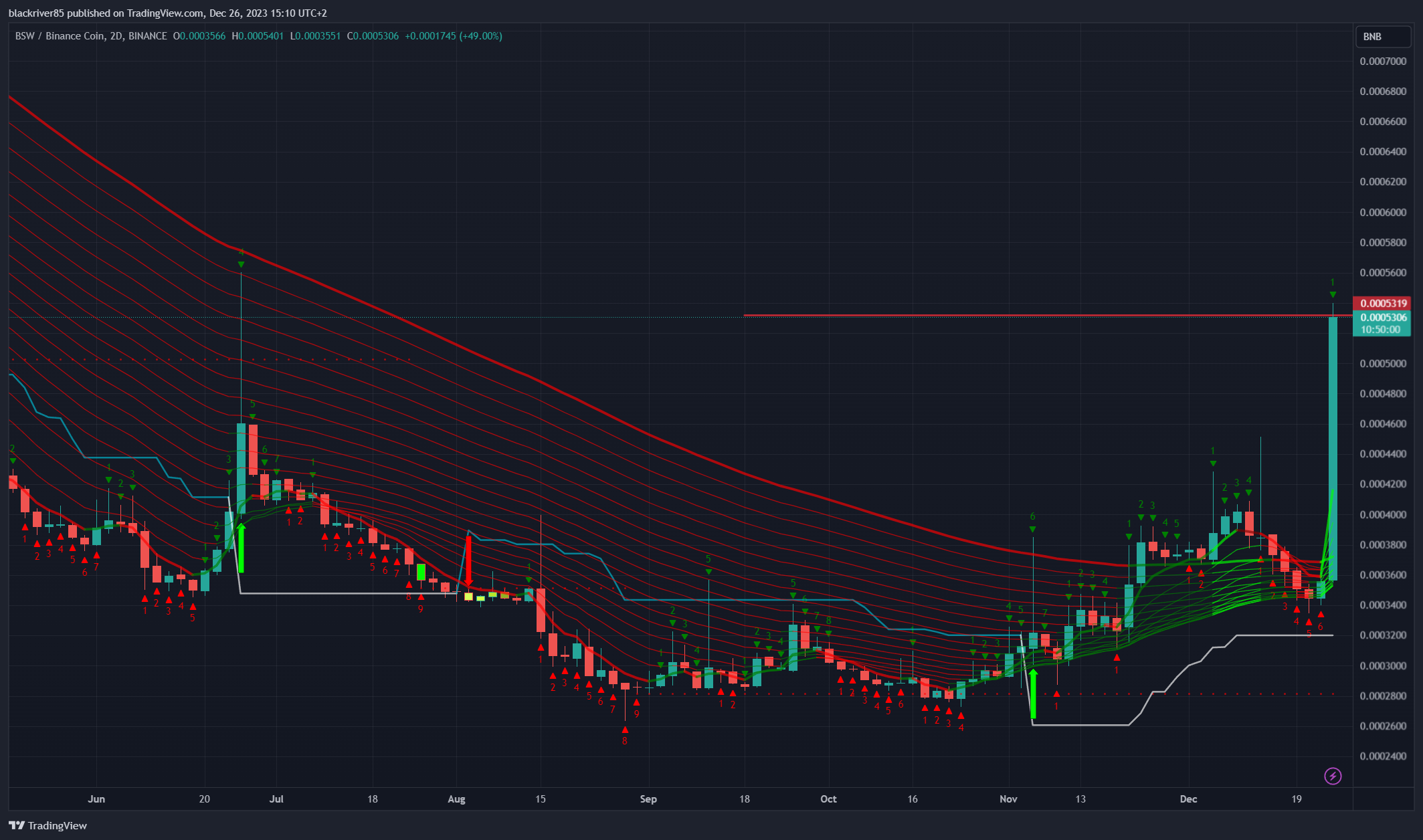
Task: Click the price axis label 0.0002400
Action: click(1383, 756)
